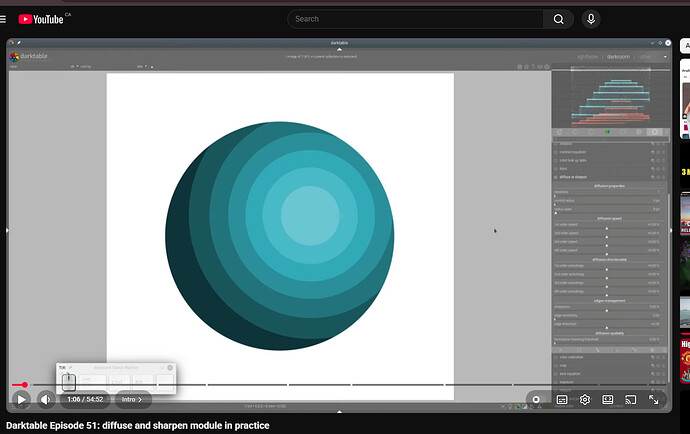This screenshot has height=434, width=690.
Task: Switch the player to theater mode
Action: (608, 399)
